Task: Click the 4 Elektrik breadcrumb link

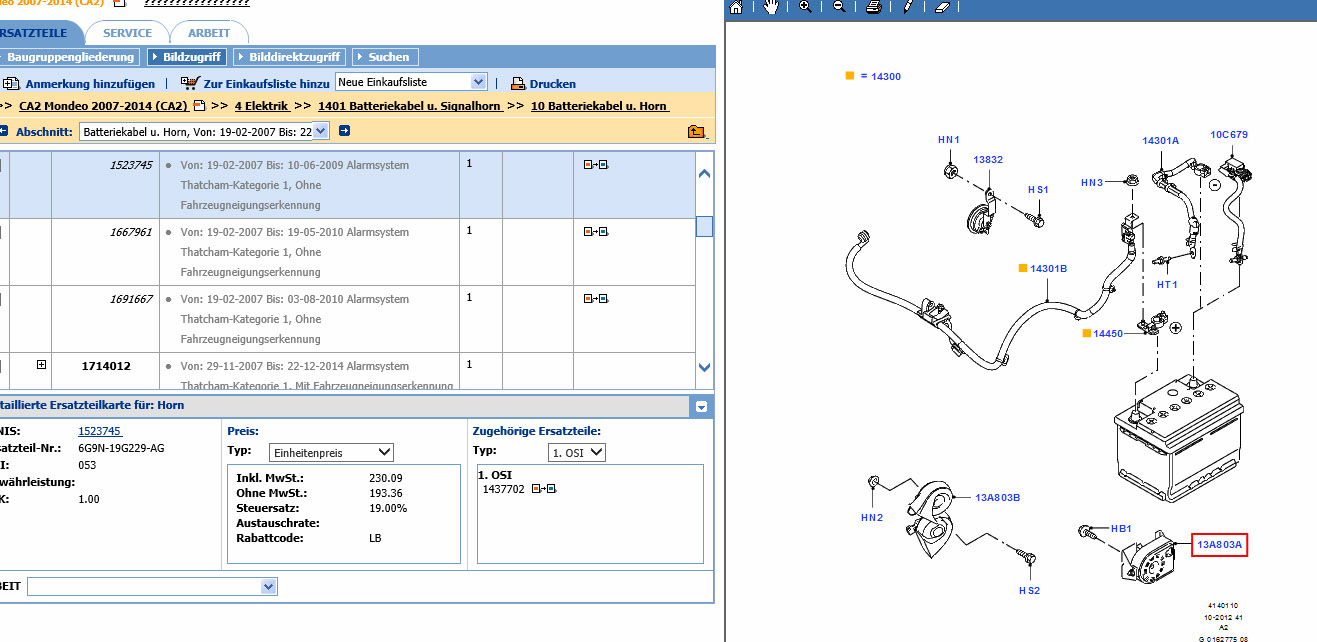Action: pos(261,106)
